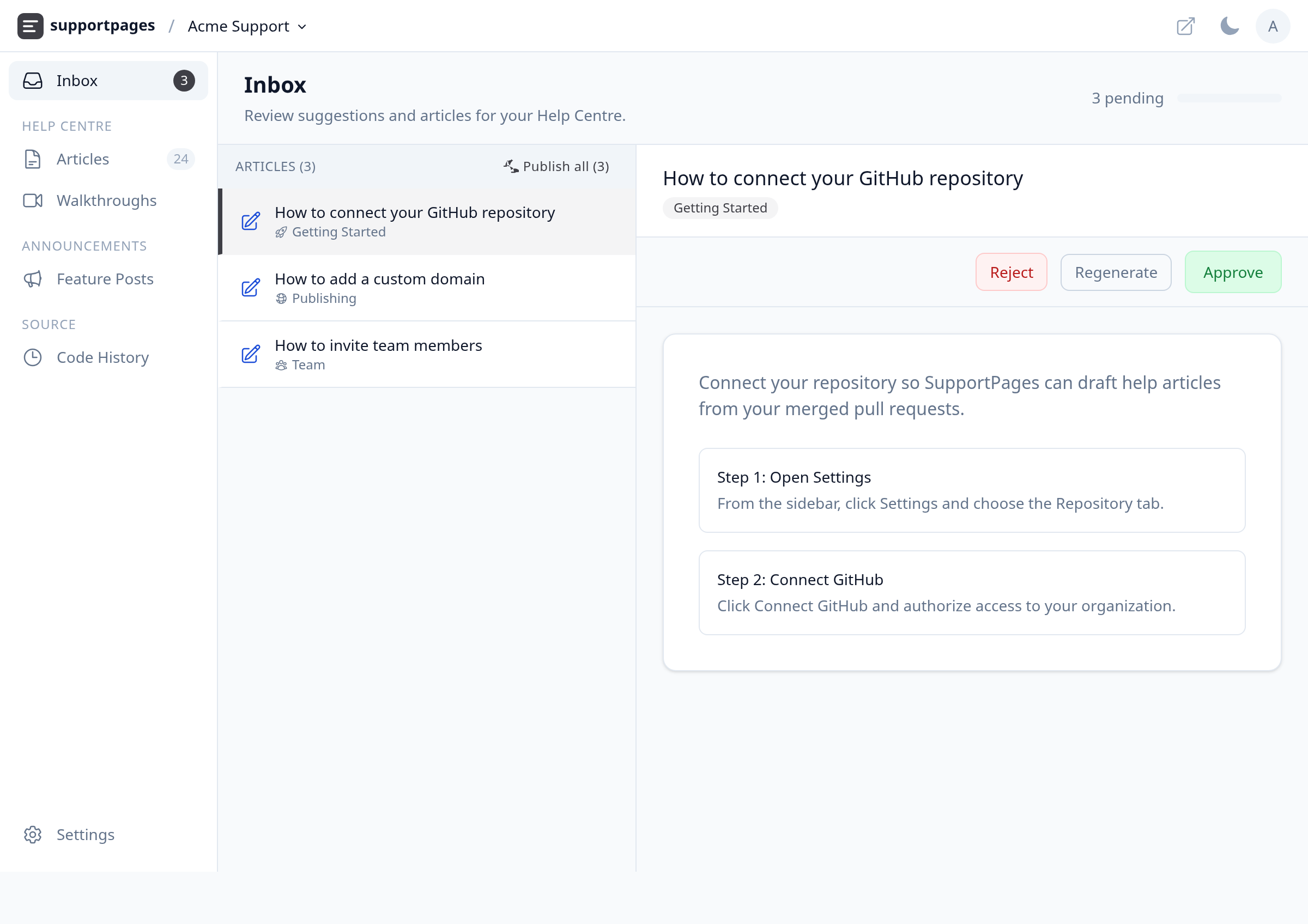The width and height of the screenshot is (1308, 924).
Task: Select 'How to add a custom domain' article
Action: coord(427,288)
